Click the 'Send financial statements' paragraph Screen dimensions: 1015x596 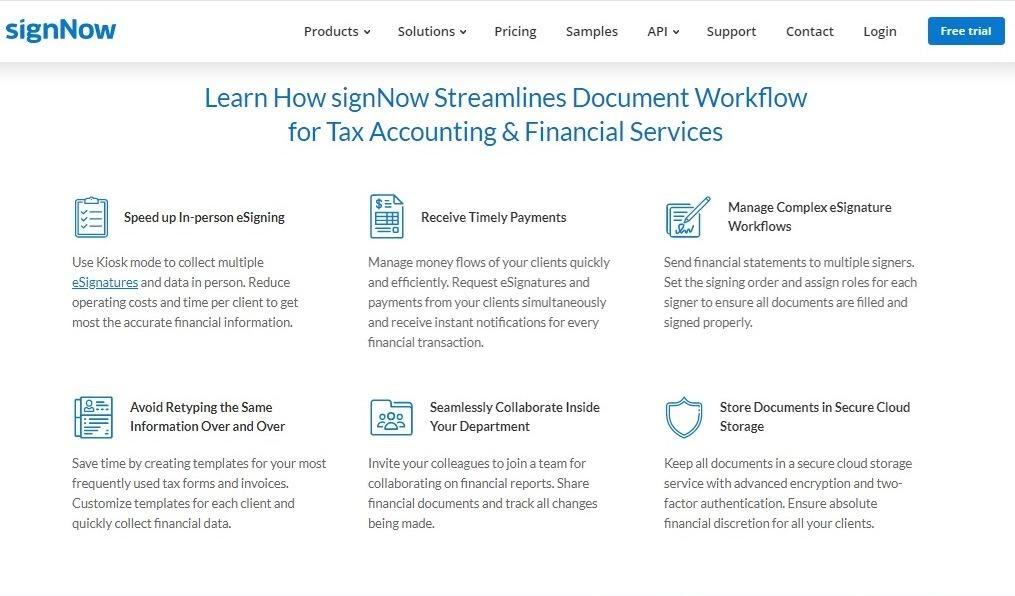point(790,292)
